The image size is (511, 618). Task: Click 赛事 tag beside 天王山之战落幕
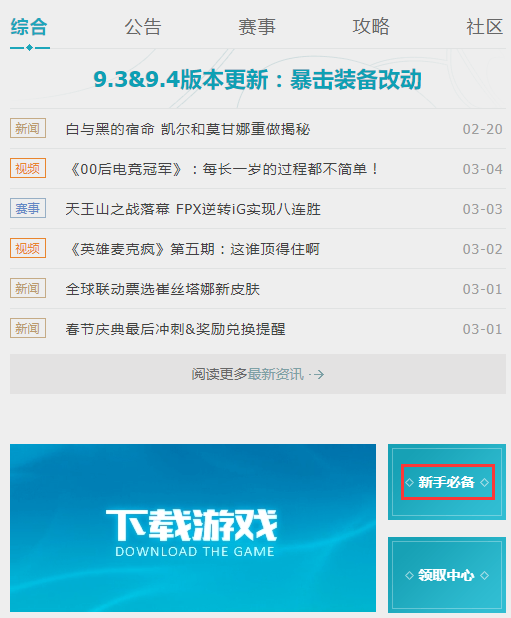click(x=28, y=208)
